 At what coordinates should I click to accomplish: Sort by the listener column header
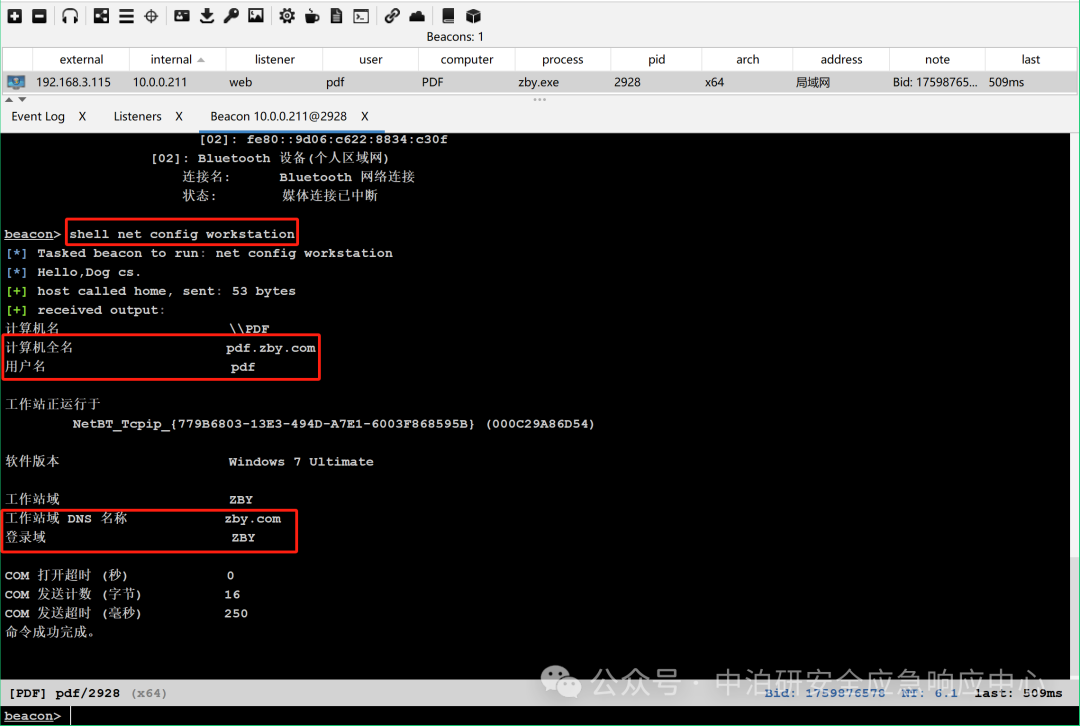(274, 59)
